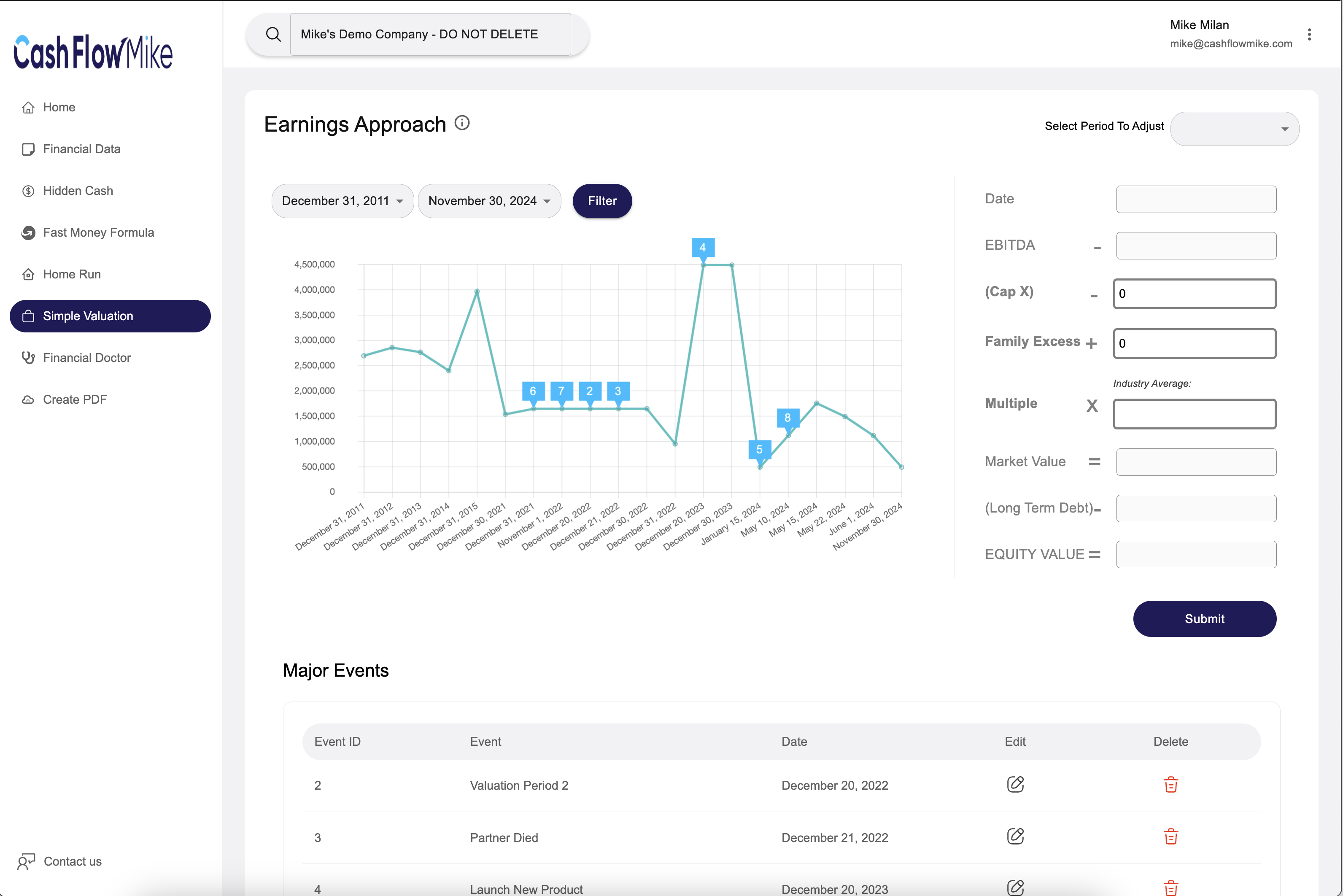Click event marker 4 on the chart
Screen dimensions: 1343x896
coord(703,247)
